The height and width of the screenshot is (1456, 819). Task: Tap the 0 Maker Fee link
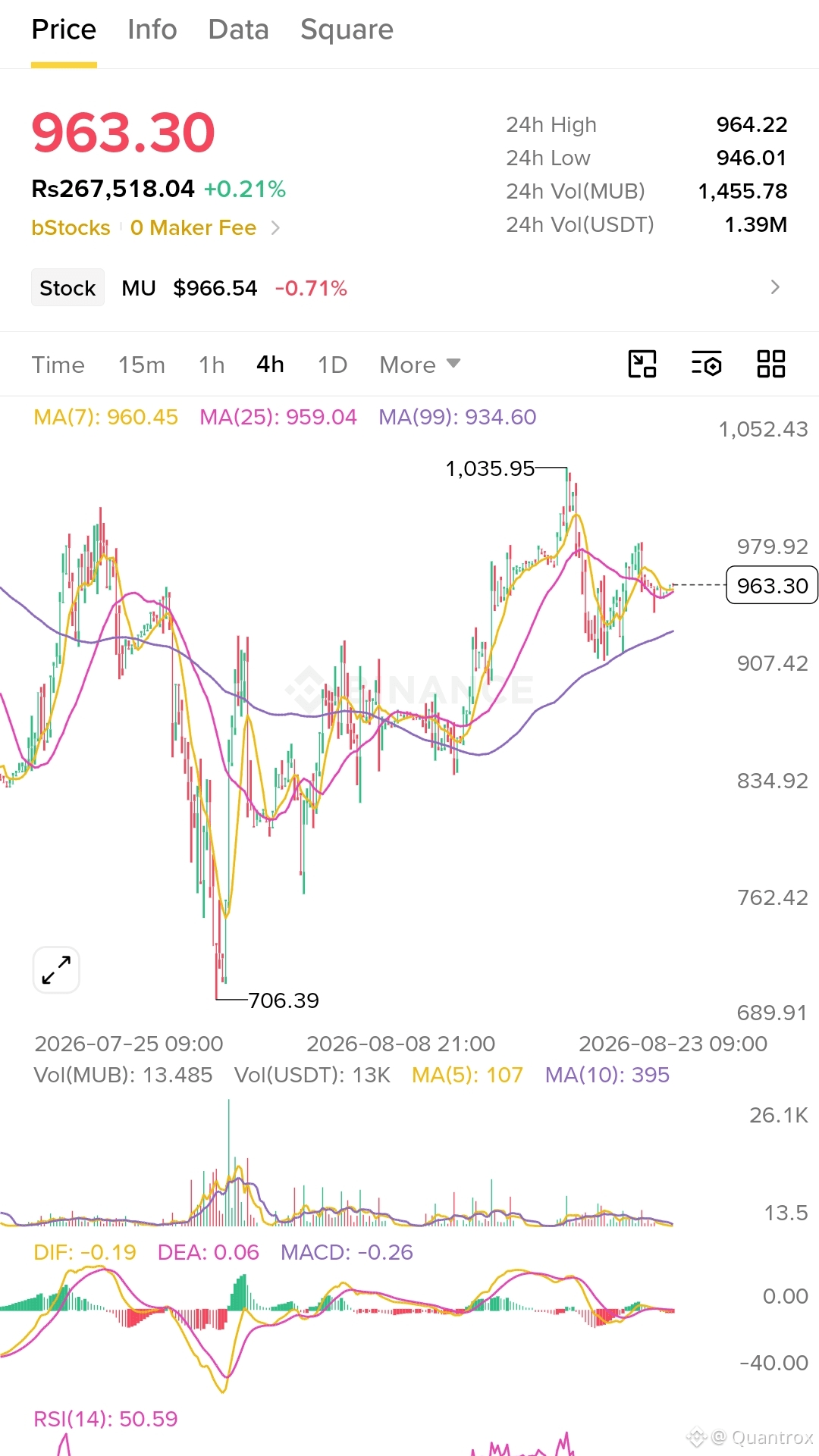193,227
